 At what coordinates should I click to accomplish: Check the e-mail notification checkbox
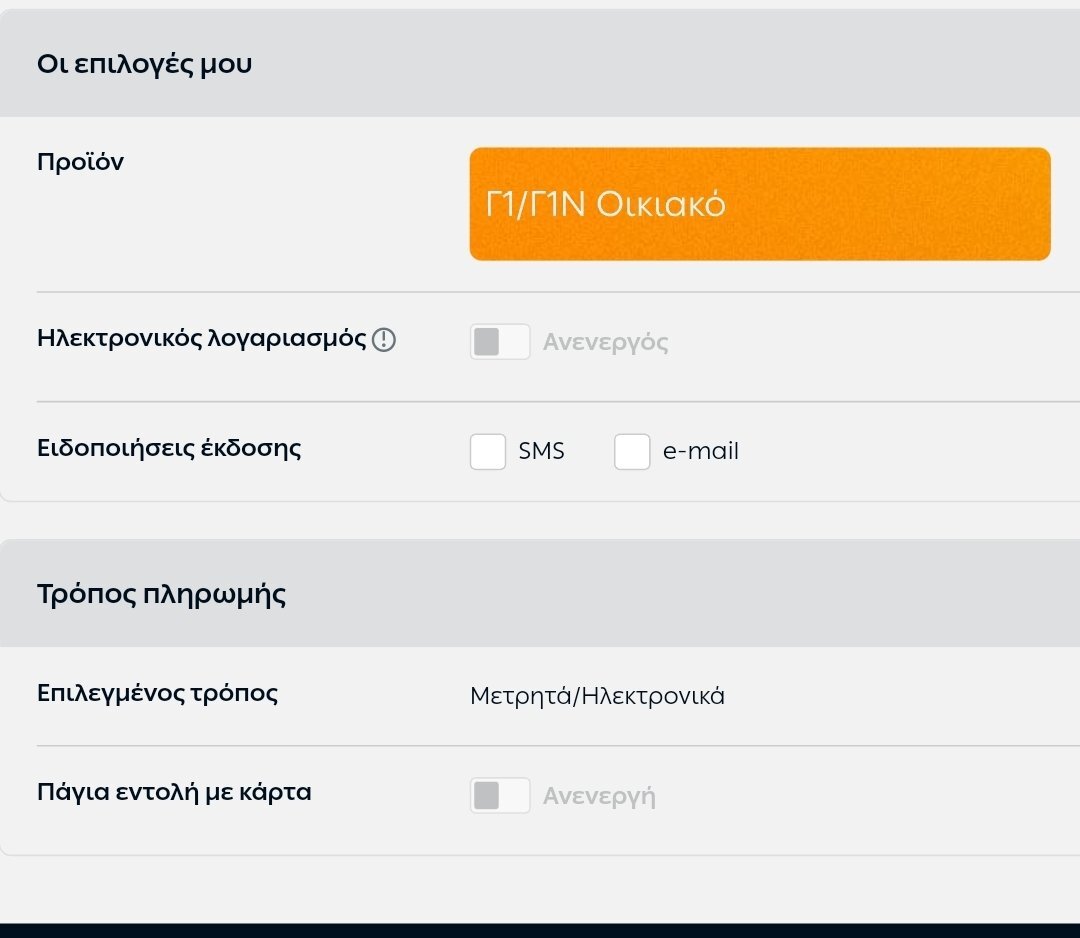pos(632,452)
